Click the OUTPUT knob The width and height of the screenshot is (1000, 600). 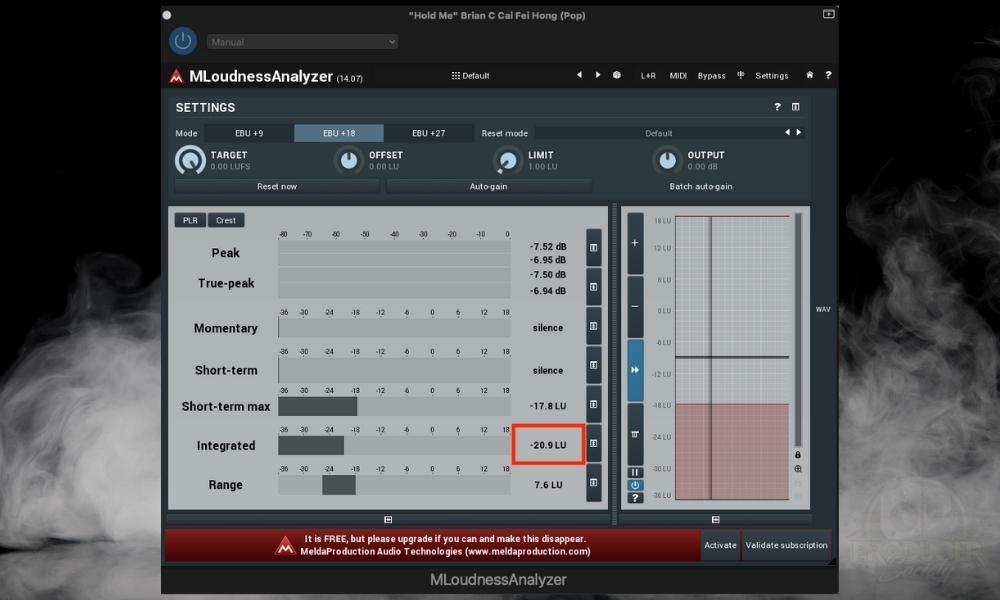point(667,161)
